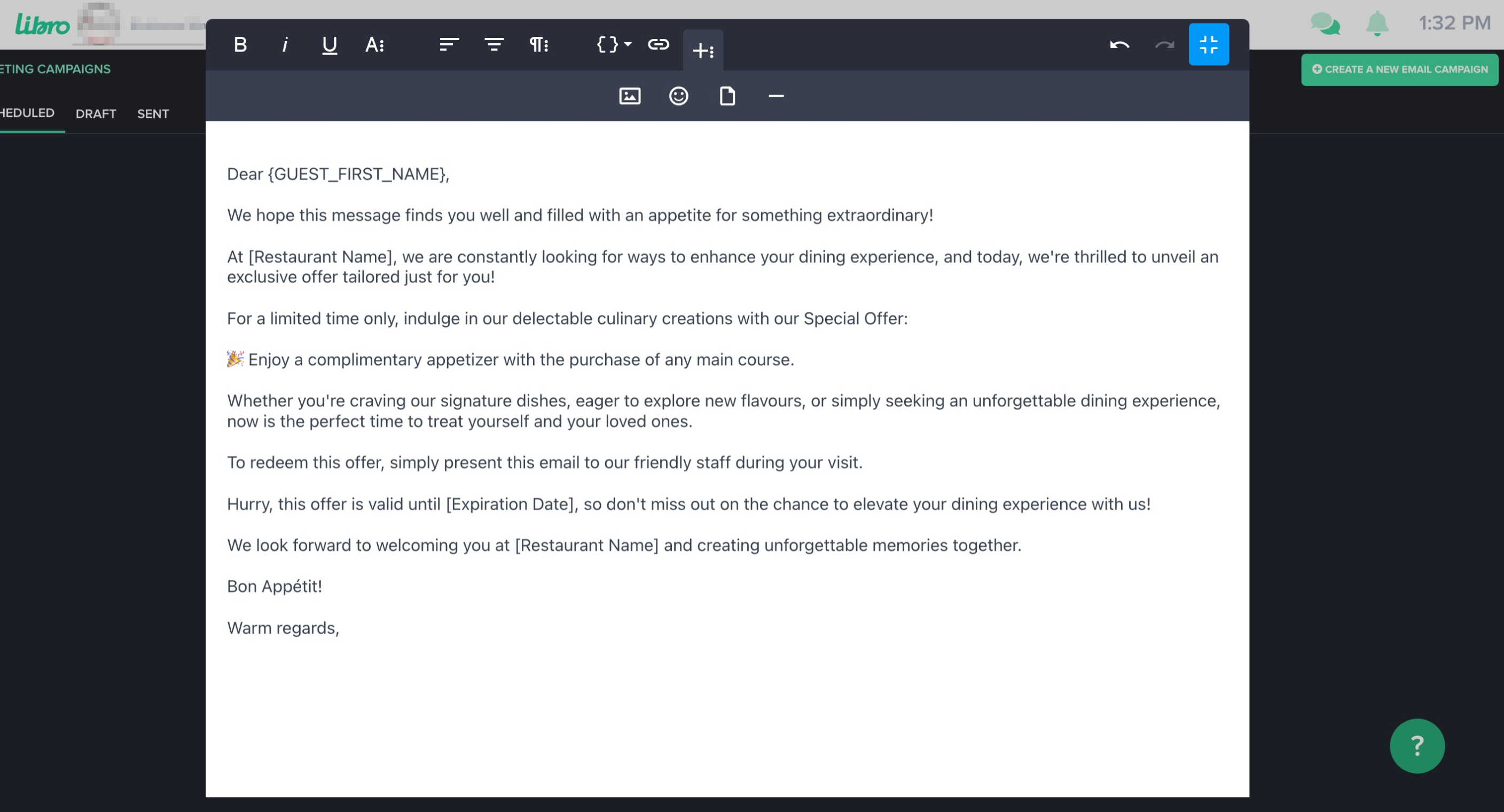Insert an image into the email
The image size is (1504, 812).
629,96
